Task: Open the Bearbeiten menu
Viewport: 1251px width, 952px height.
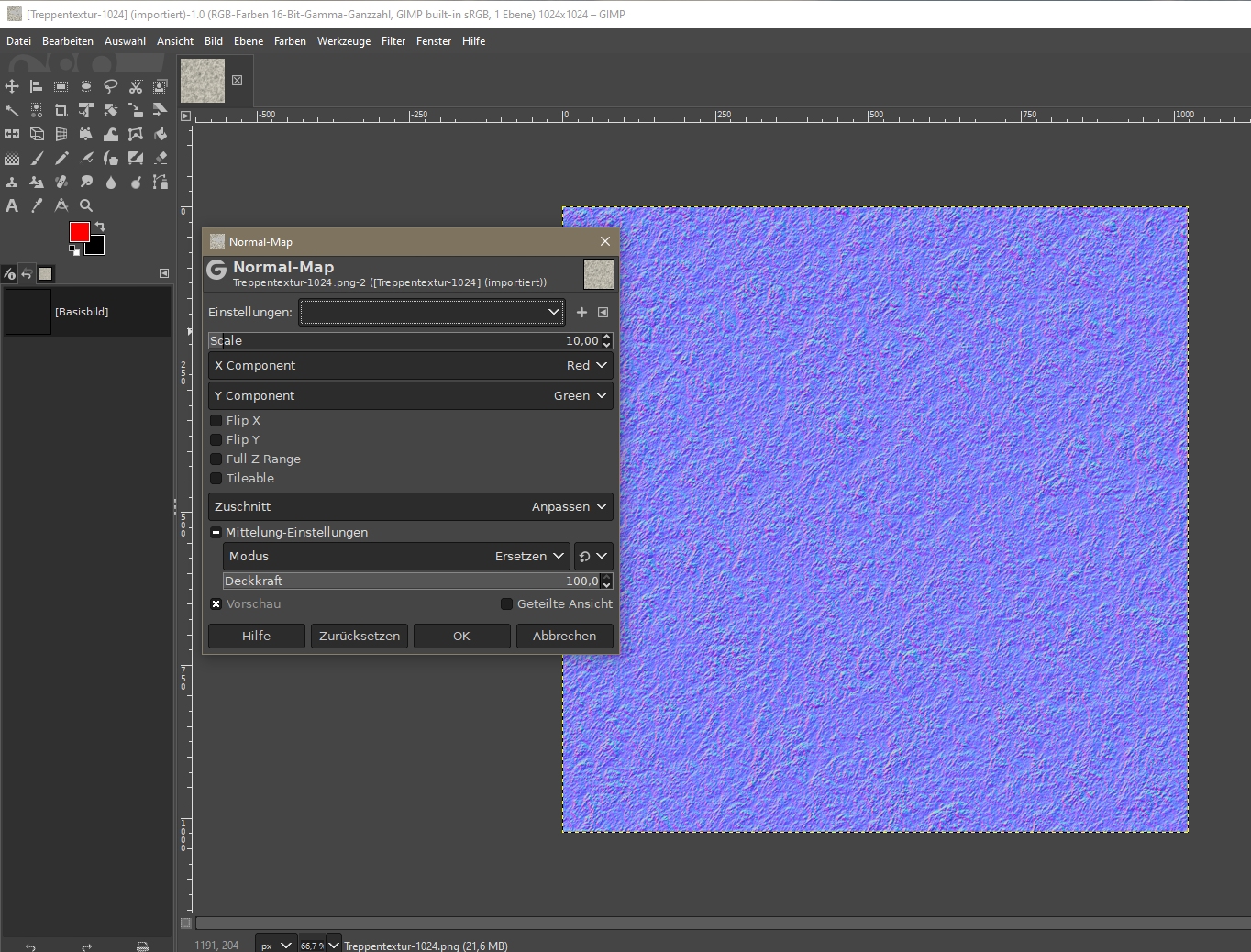Action: (x=68, y=41)
